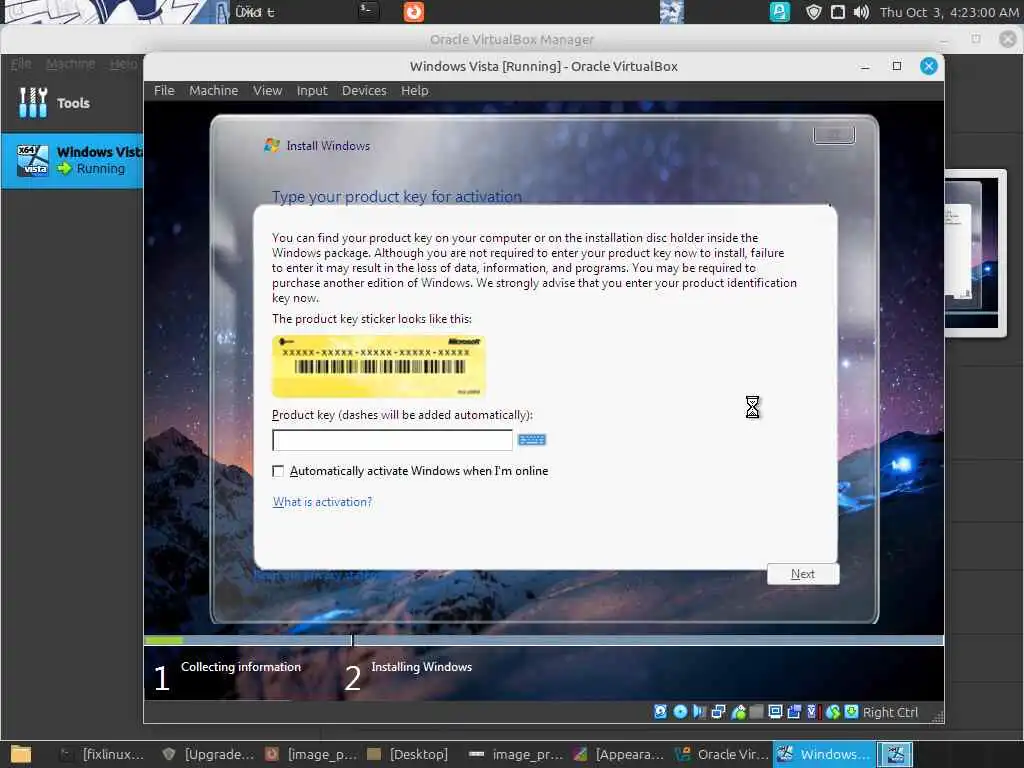Switch to the [fixlinux... taskbar window

pos(103,754)
